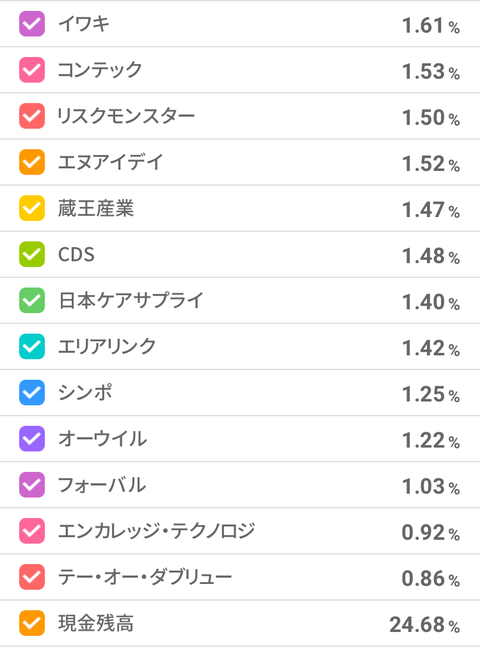Click the 1.61% value for イワキ
This screenshot has height=648, width=480.
coord(431,26)
